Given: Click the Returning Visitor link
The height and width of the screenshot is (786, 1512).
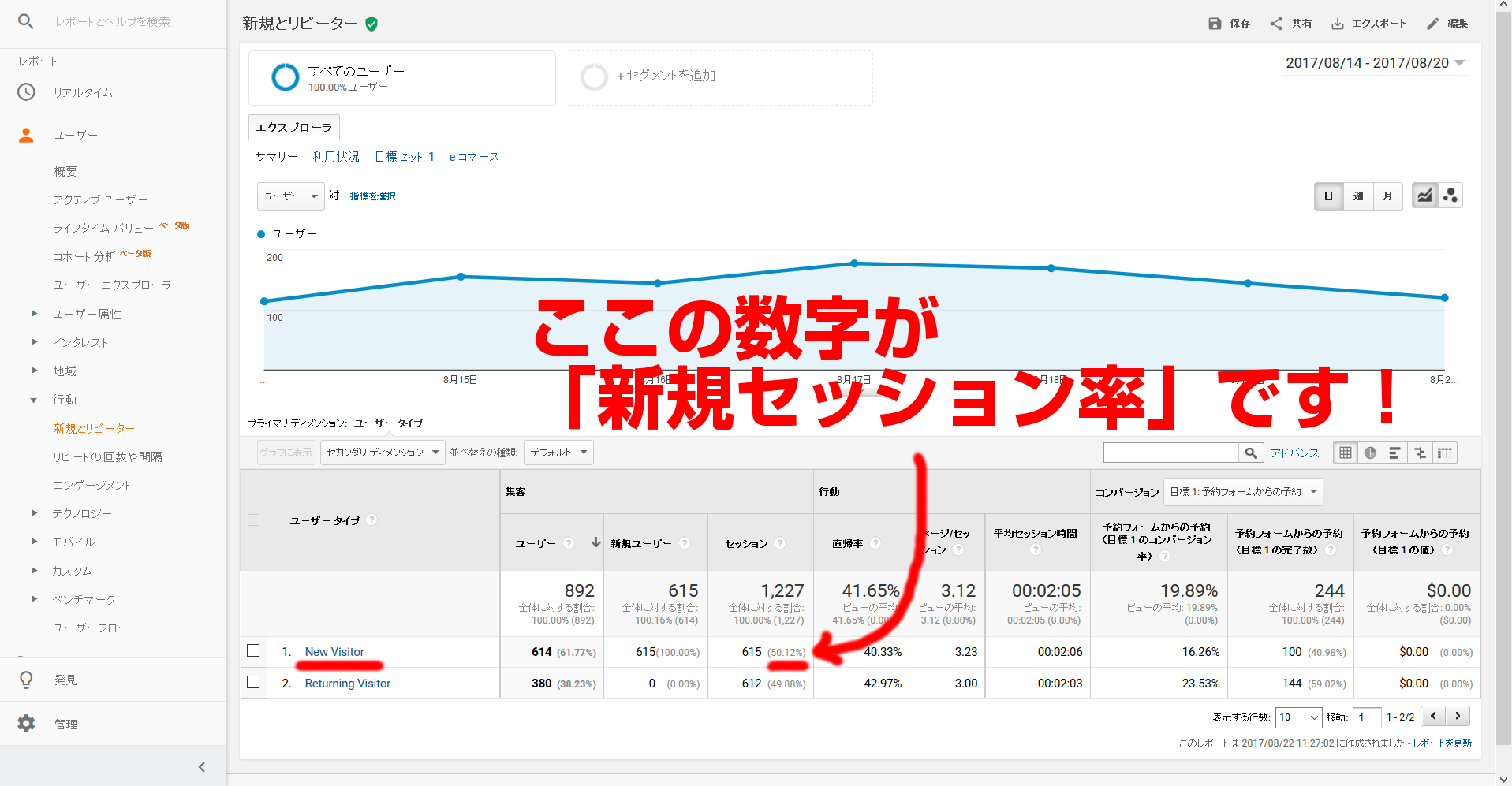Looking at the screenshot, I should coord(348,684).
